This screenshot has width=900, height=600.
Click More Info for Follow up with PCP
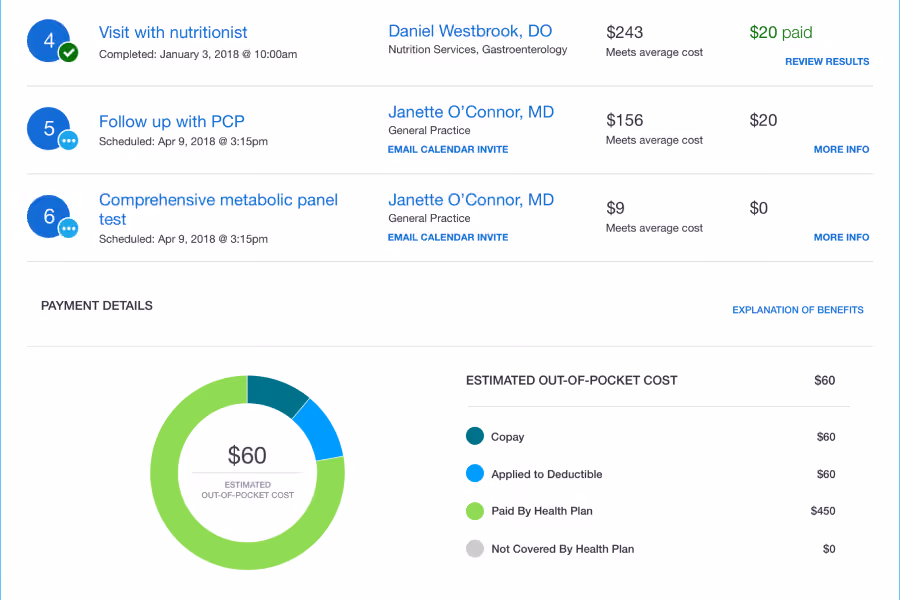(x=841, y=149)
